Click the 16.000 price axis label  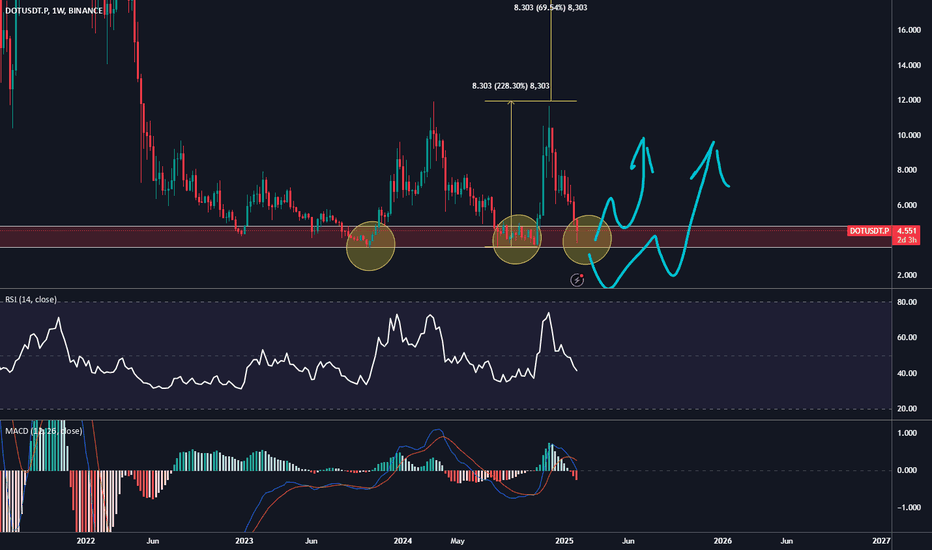point(908,30)
